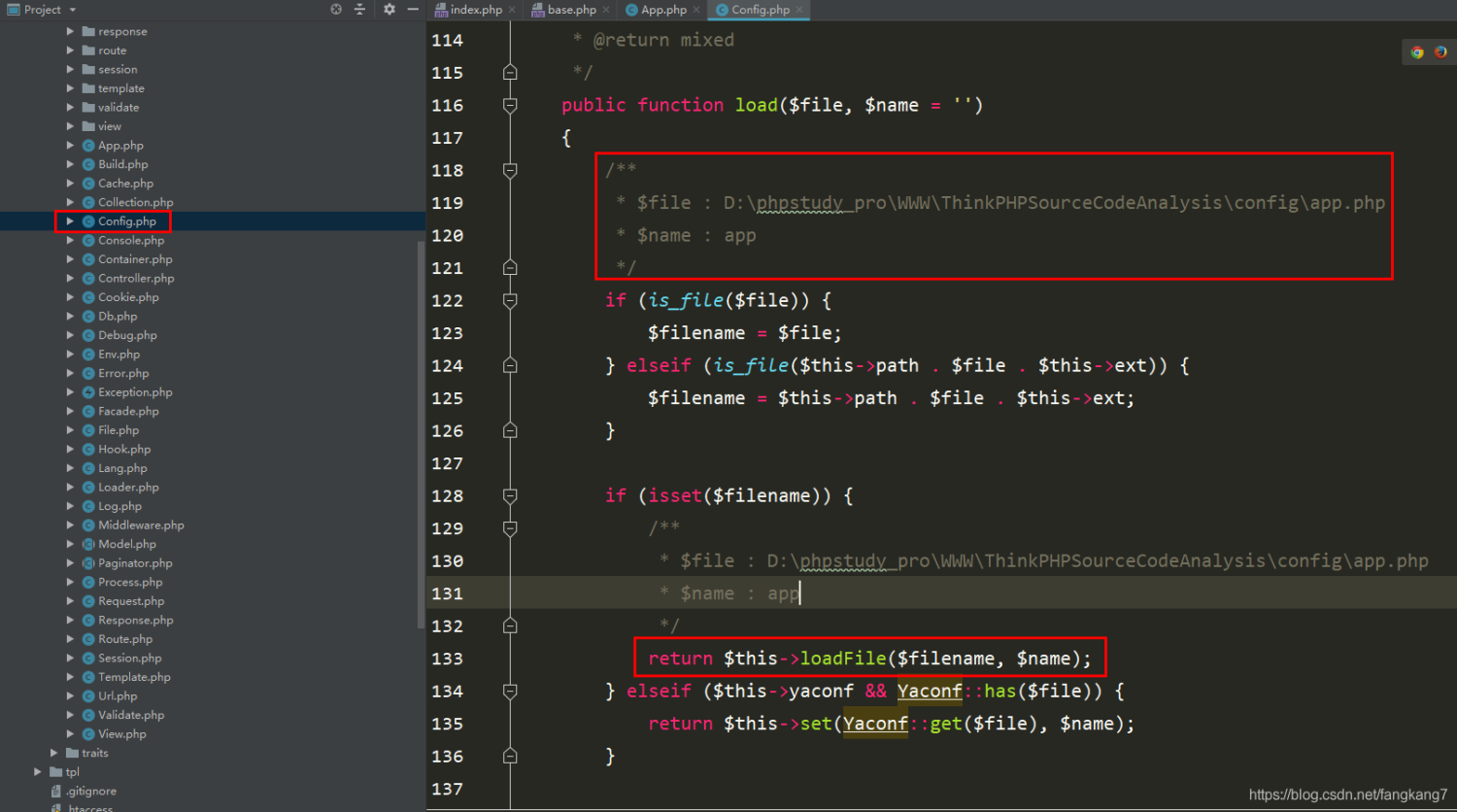The height and width of the screenshot is (812, 1457).
Task: Fold the if block at line 128
Action: coord(510,495)
